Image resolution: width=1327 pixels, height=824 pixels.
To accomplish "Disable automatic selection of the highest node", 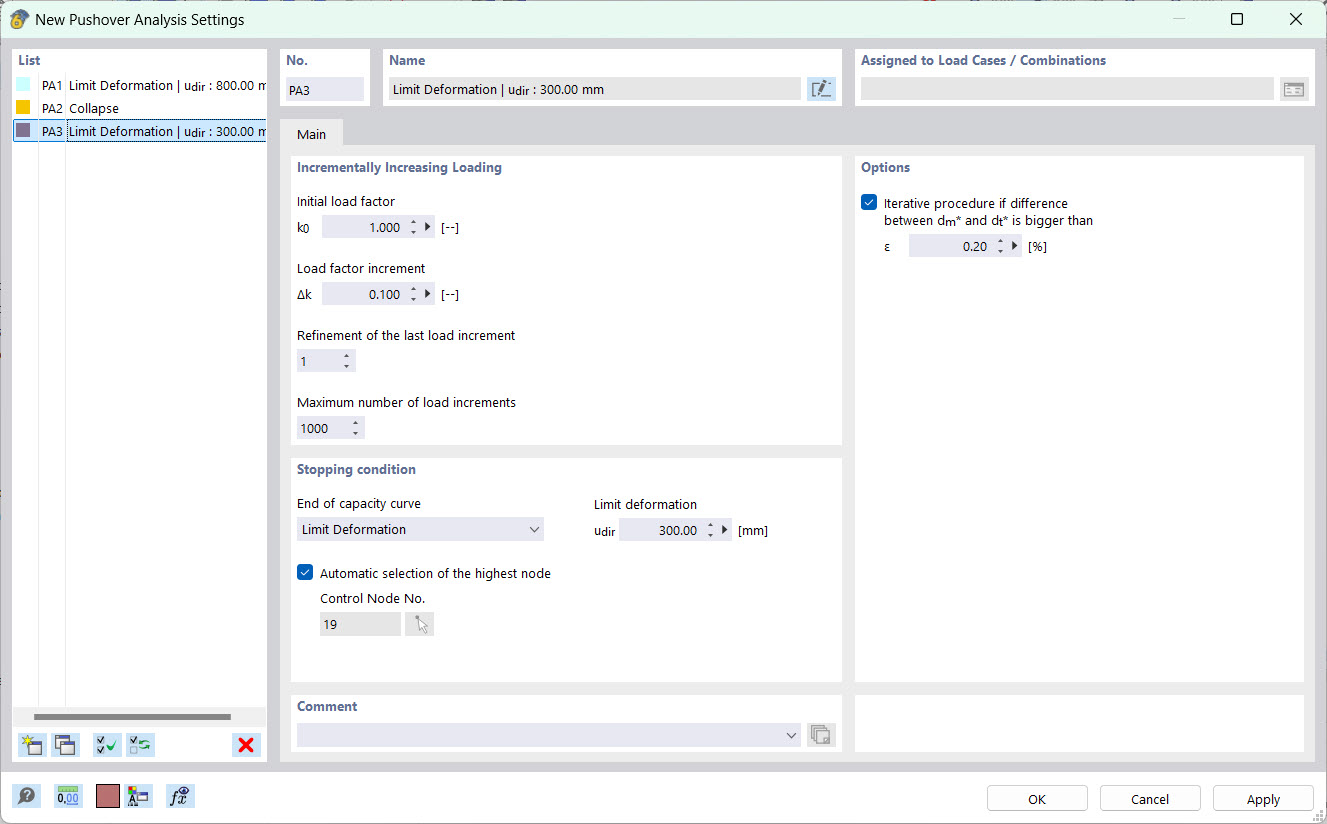I will (x=305, y=572).
